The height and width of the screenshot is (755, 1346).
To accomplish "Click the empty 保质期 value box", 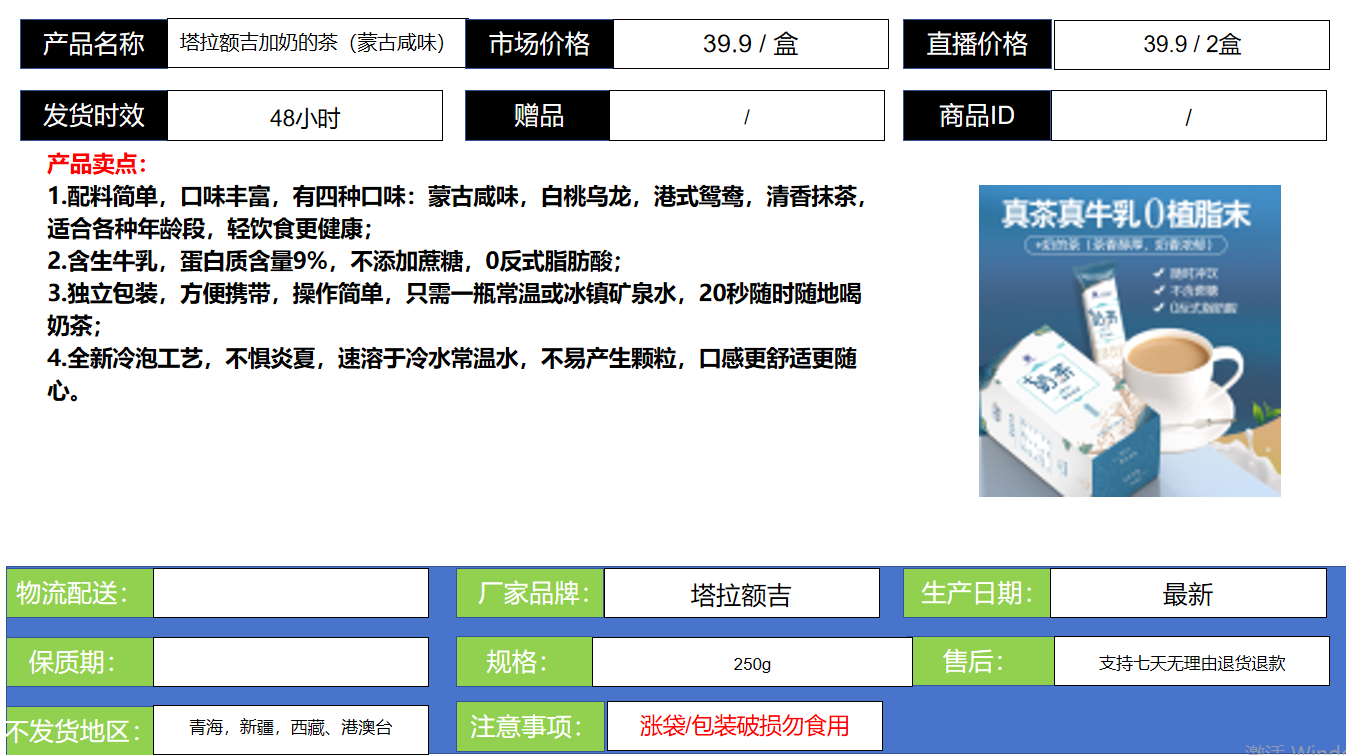I will coord(290,662).
